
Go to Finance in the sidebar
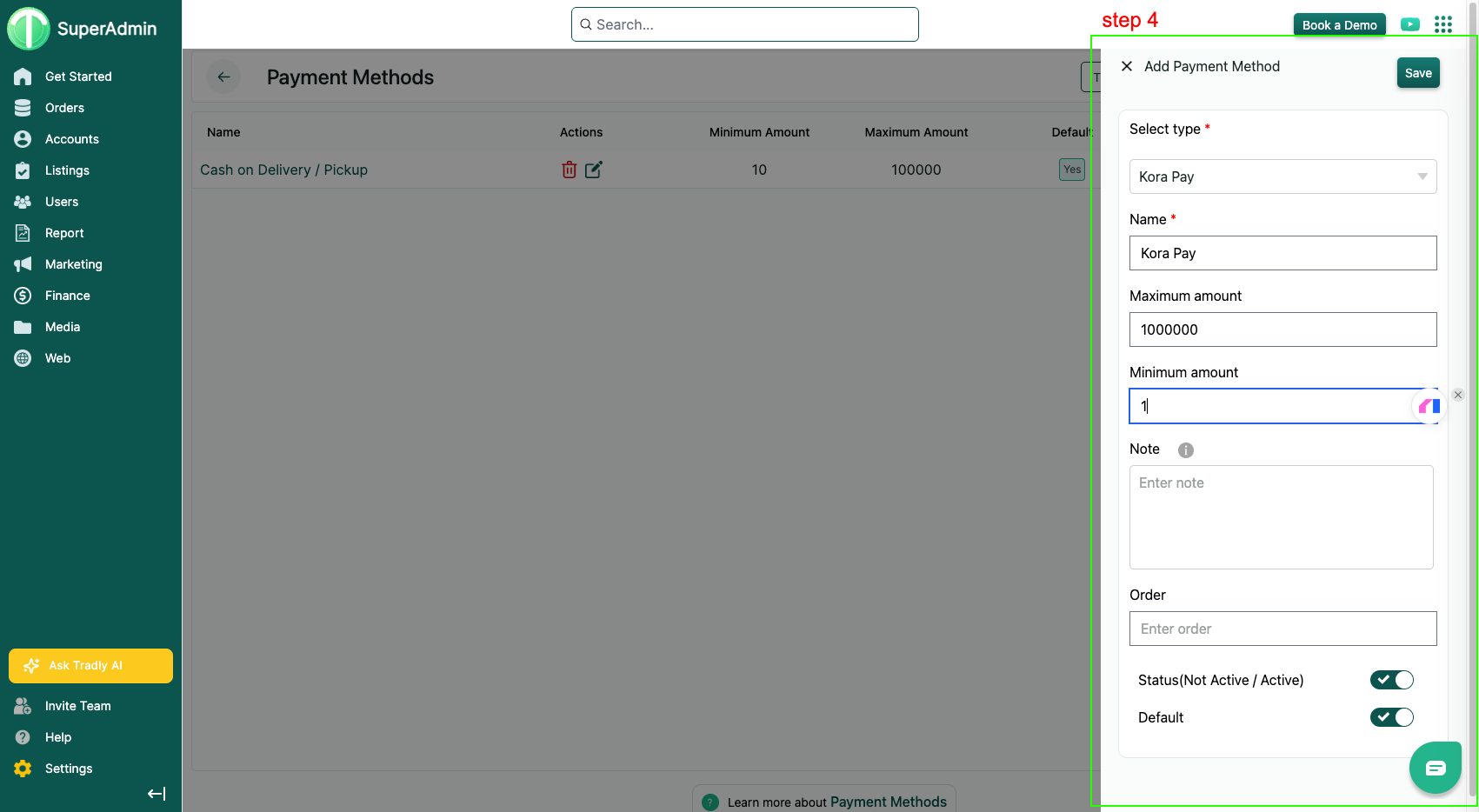point(67,296)
